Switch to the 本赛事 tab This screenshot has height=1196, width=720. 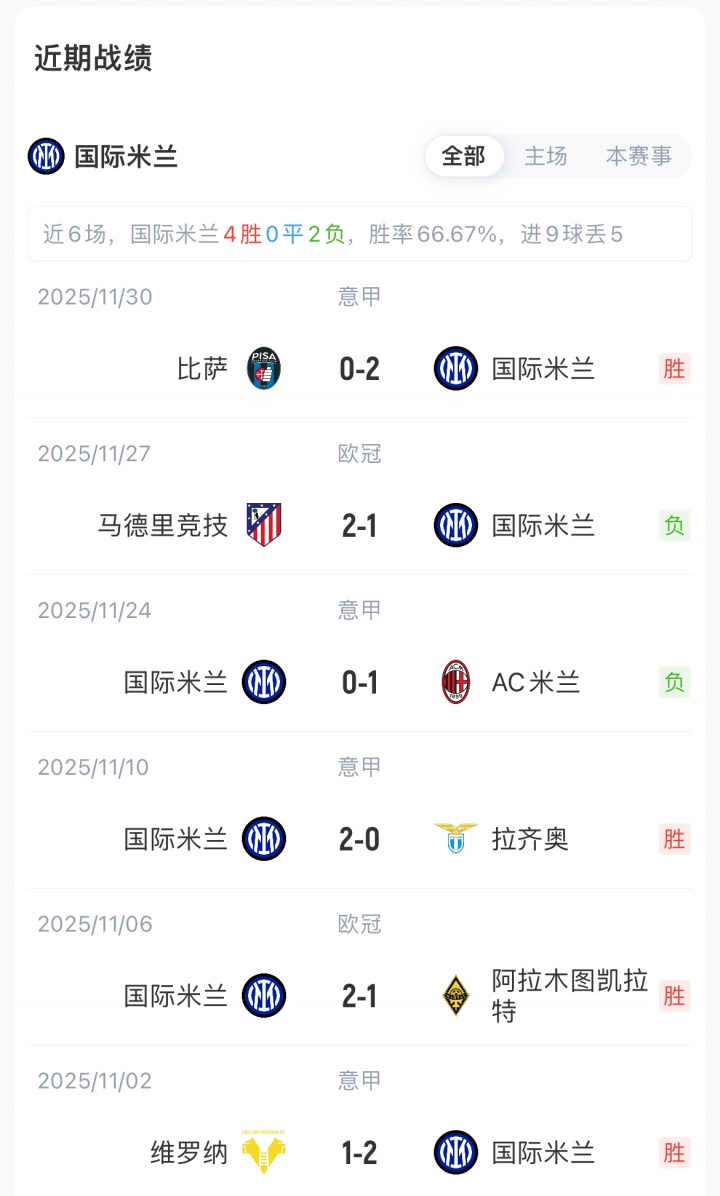(x=639, y=156)
